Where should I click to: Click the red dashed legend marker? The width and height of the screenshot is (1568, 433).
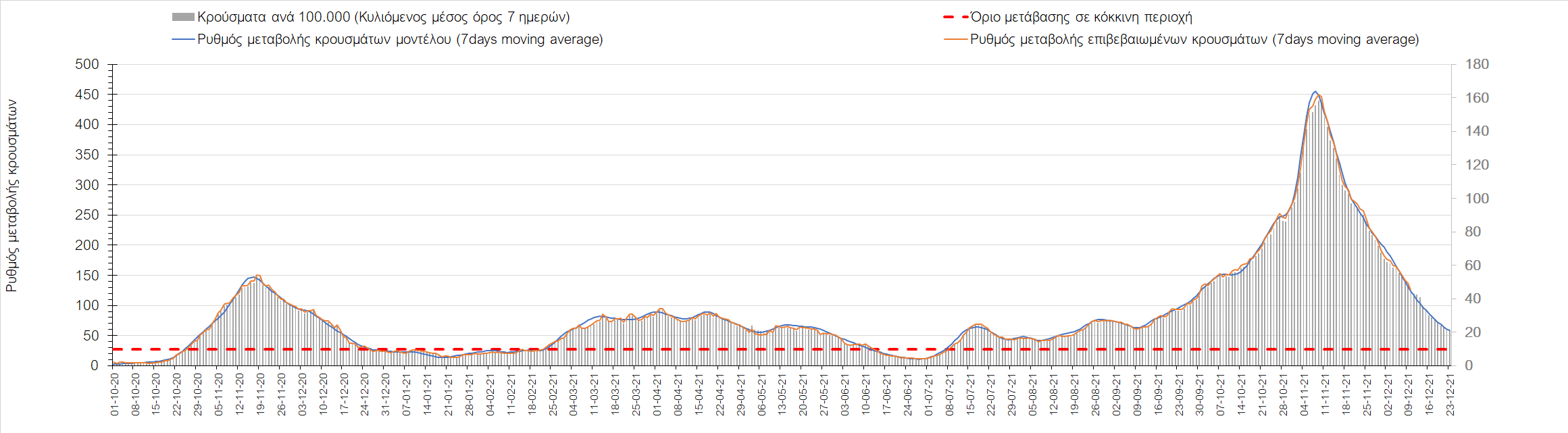(955, 18)
